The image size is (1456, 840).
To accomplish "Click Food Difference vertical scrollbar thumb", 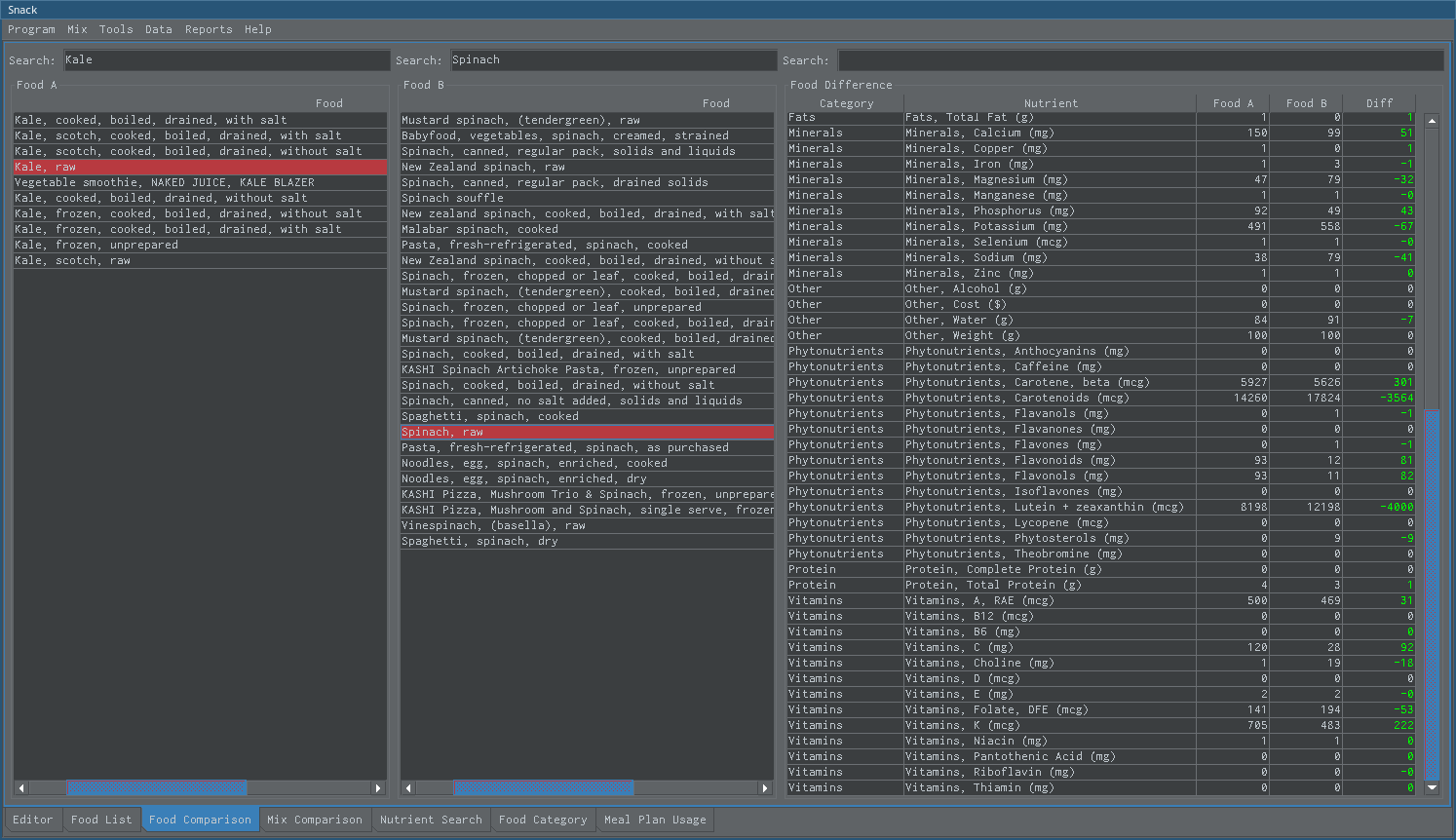I will point(1432,594).
